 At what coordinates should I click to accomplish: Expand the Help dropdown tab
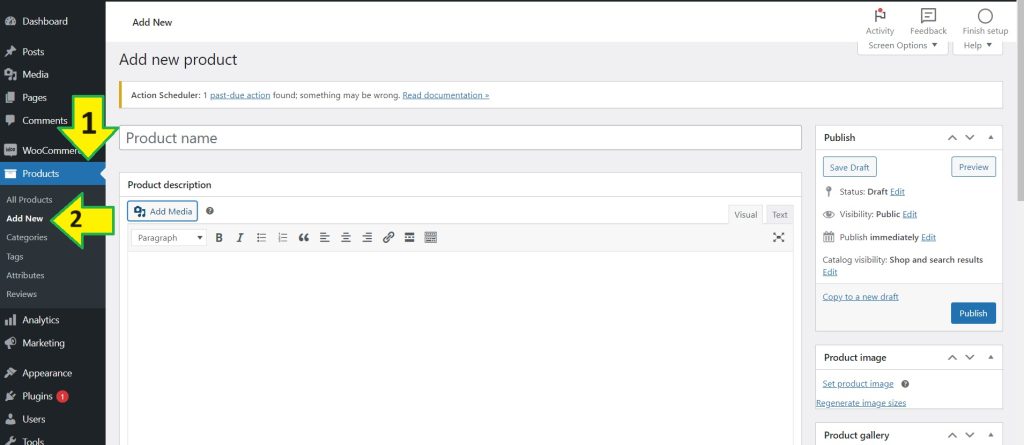coord(978,46)
